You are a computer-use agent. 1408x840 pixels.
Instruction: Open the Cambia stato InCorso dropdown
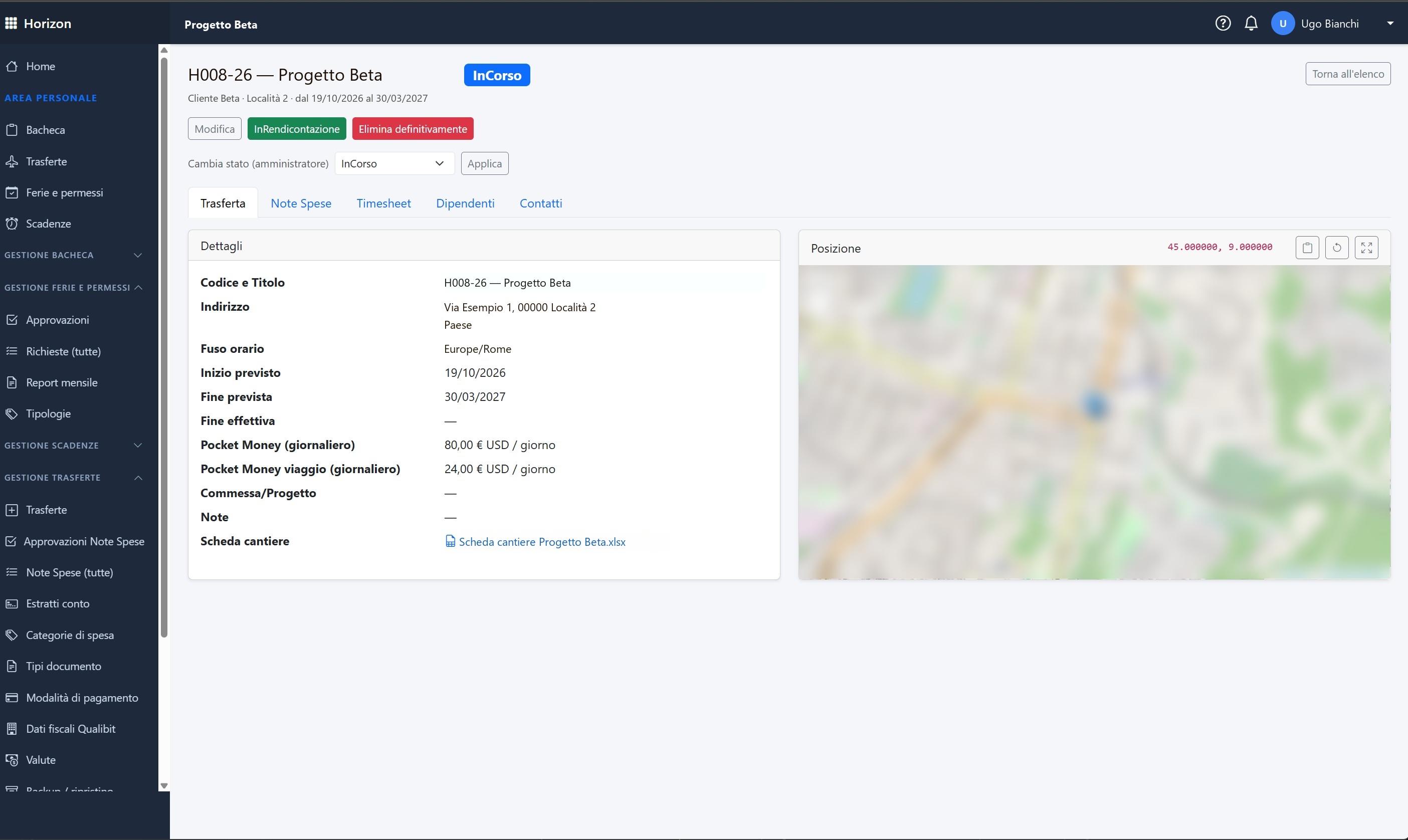394,163
